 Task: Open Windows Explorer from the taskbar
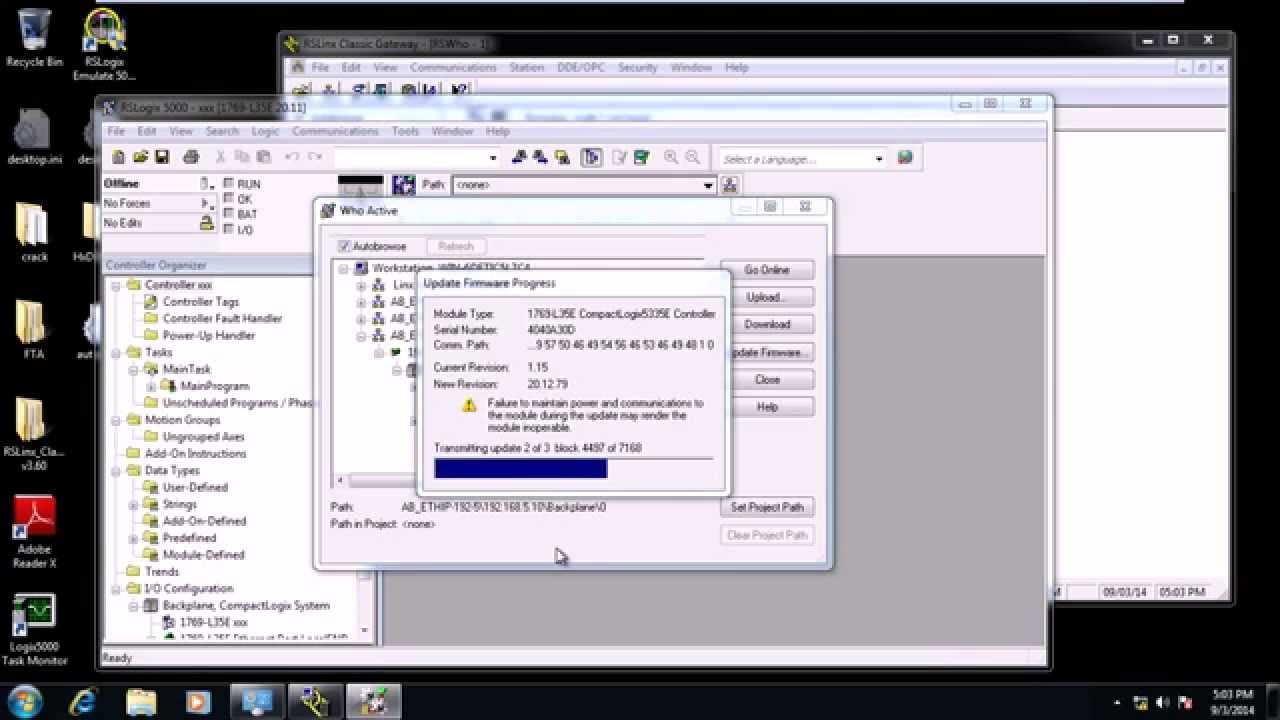[142, 701]
